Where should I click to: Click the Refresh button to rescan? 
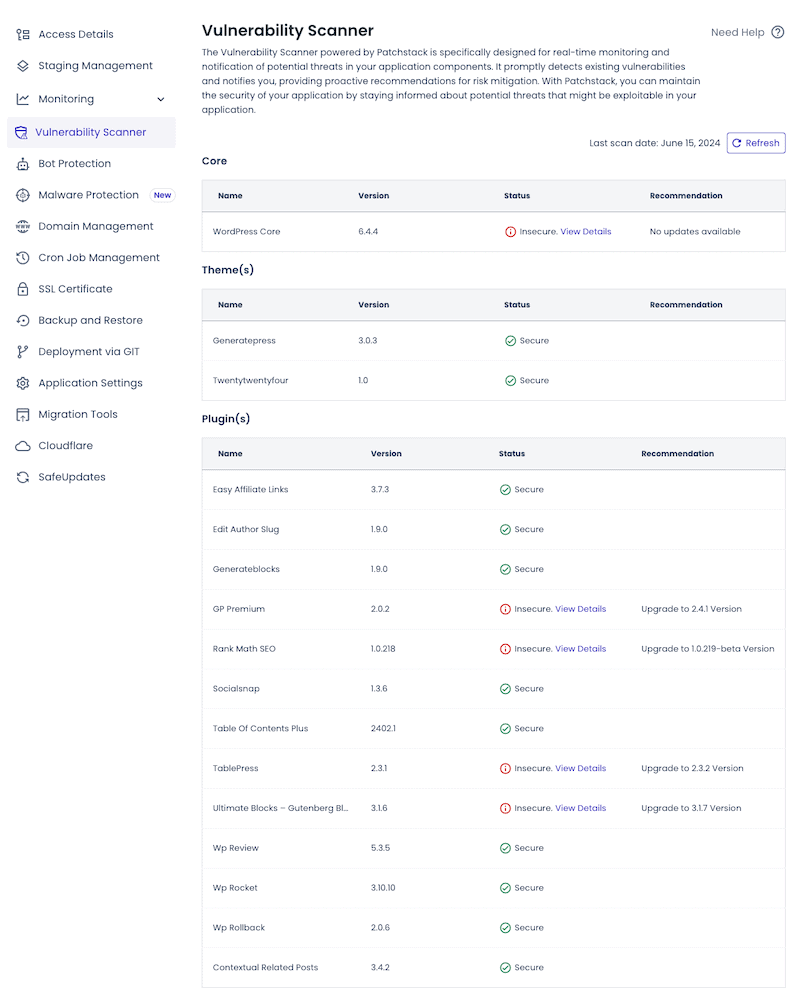tap(756, 142)
